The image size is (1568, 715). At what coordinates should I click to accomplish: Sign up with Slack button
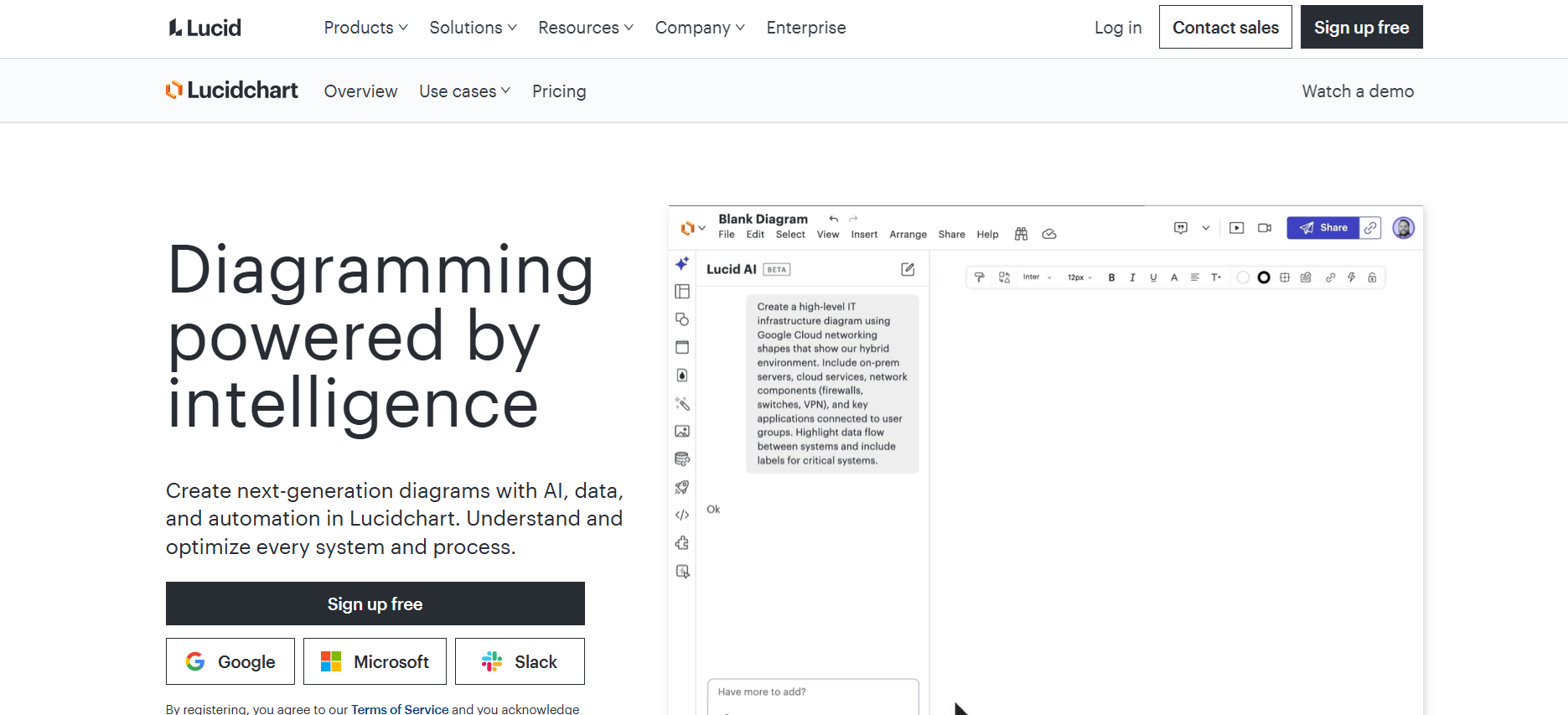tap(520, 661)
